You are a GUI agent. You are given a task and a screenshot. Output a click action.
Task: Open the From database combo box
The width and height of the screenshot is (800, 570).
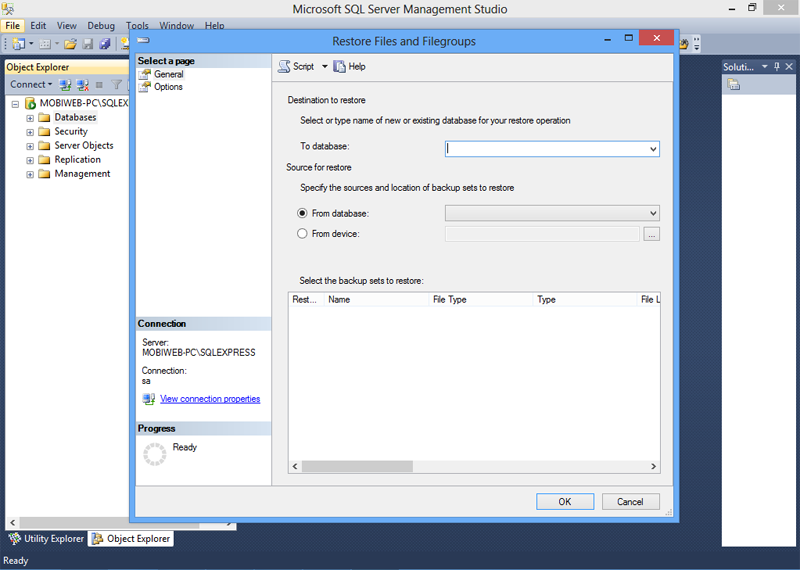(x=552, y=213)
